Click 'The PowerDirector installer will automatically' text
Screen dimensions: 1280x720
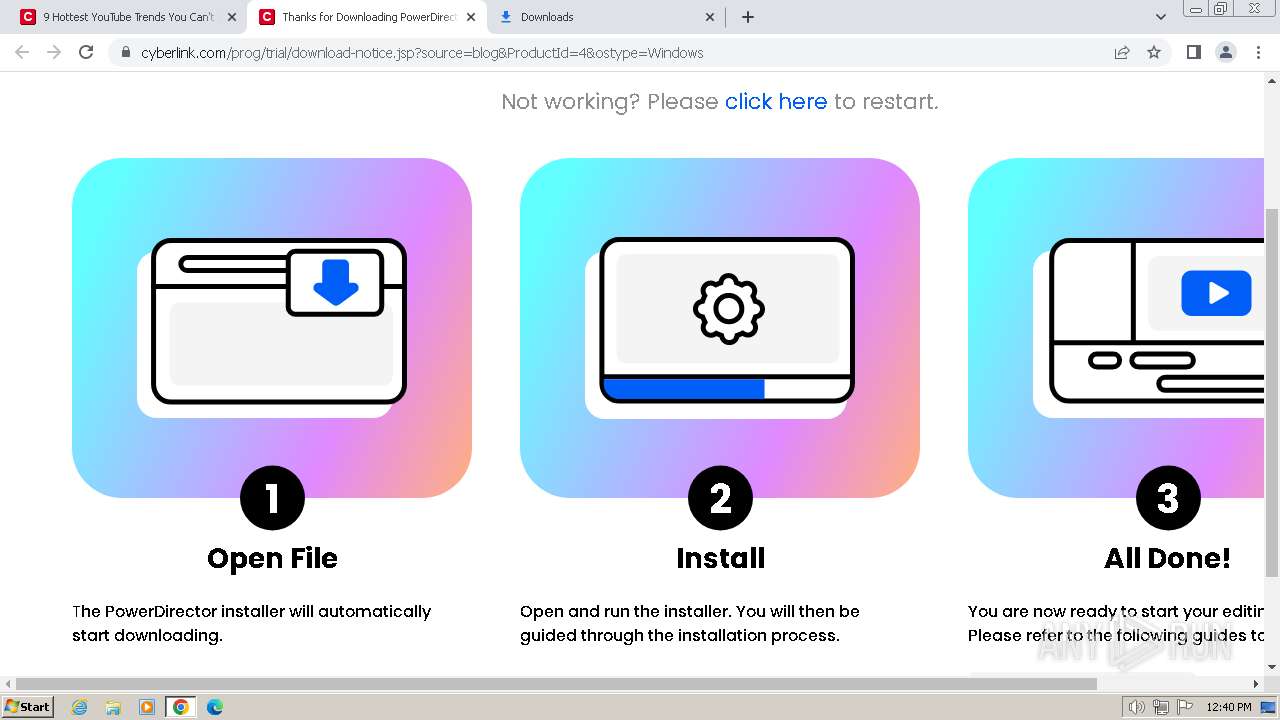click(x=251, y=611)
